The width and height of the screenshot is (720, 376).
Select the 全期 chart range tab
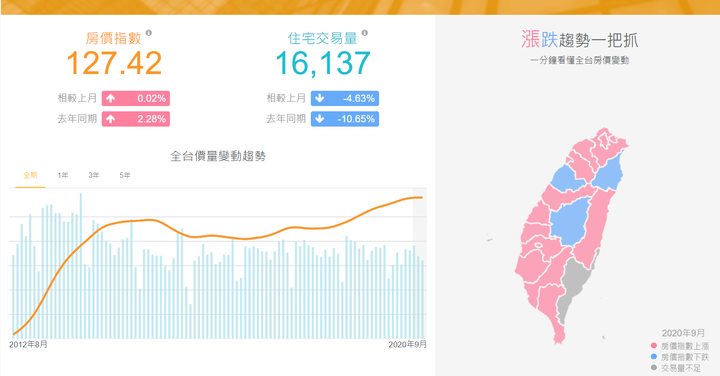[x=30, y=175]
